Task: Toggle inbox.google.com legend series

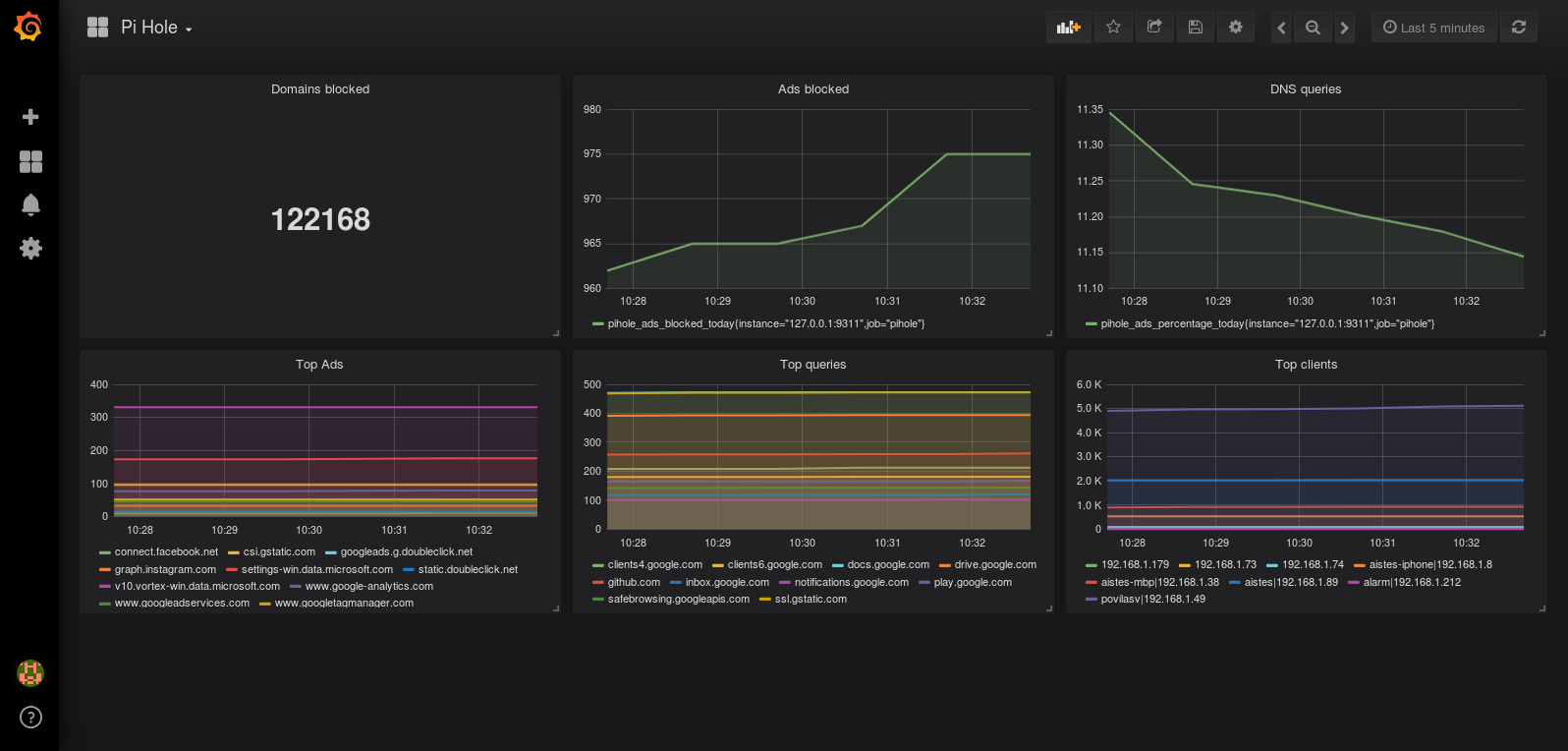Action: pos(727,582)
